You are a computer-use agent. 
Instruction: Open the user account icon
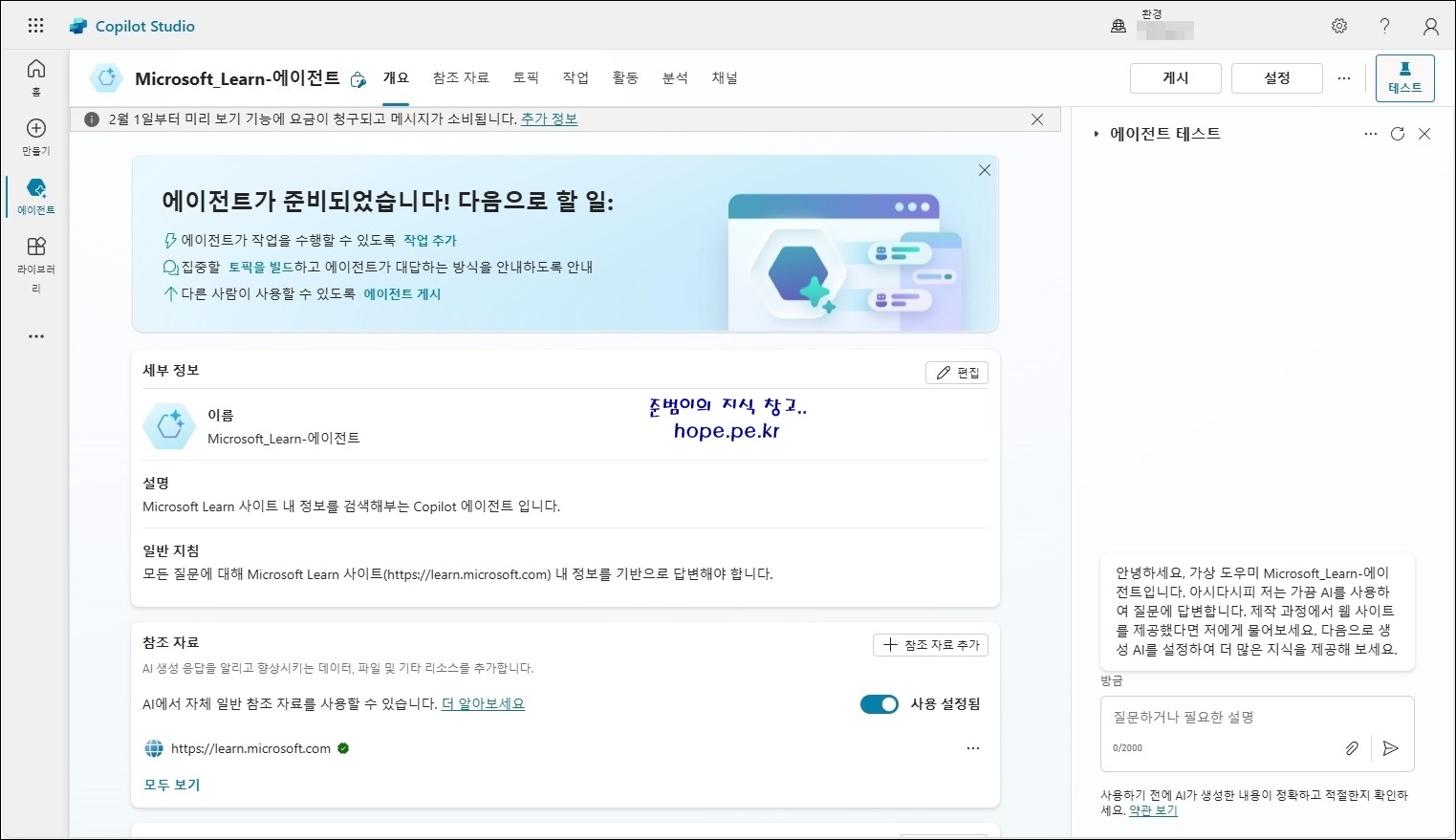1430,26
